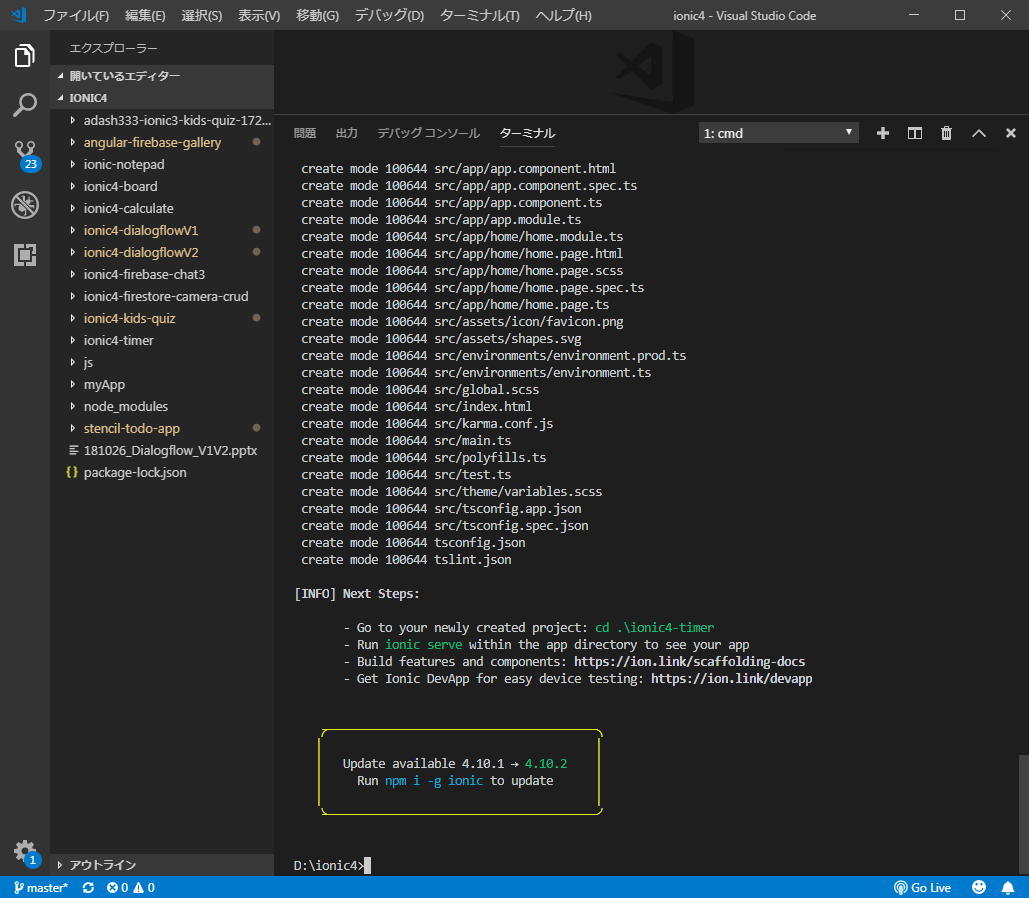Close the terminal panel

[1011, 133]
